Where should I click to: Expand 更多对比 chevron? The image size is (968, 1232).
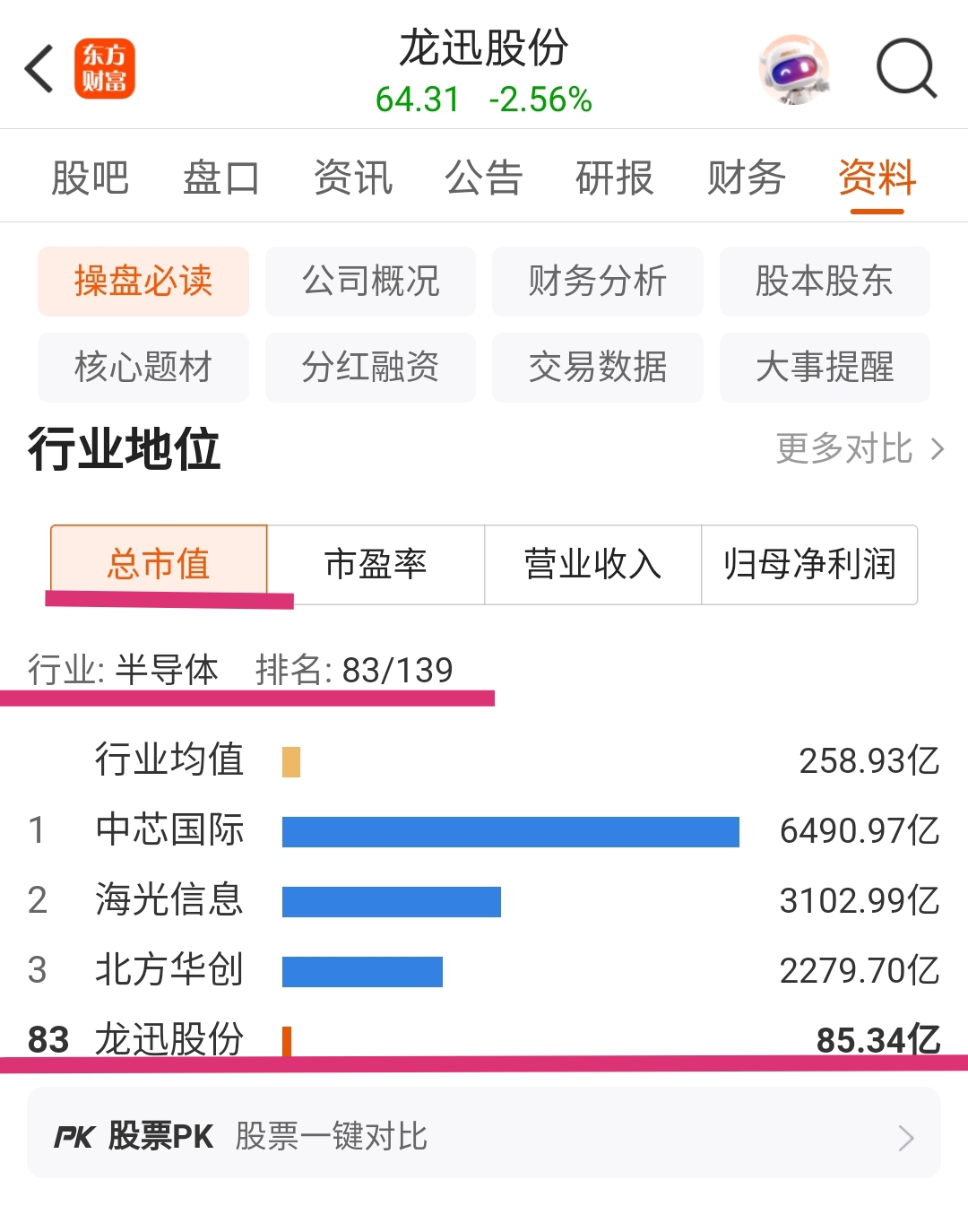click(x=938, y=448)
